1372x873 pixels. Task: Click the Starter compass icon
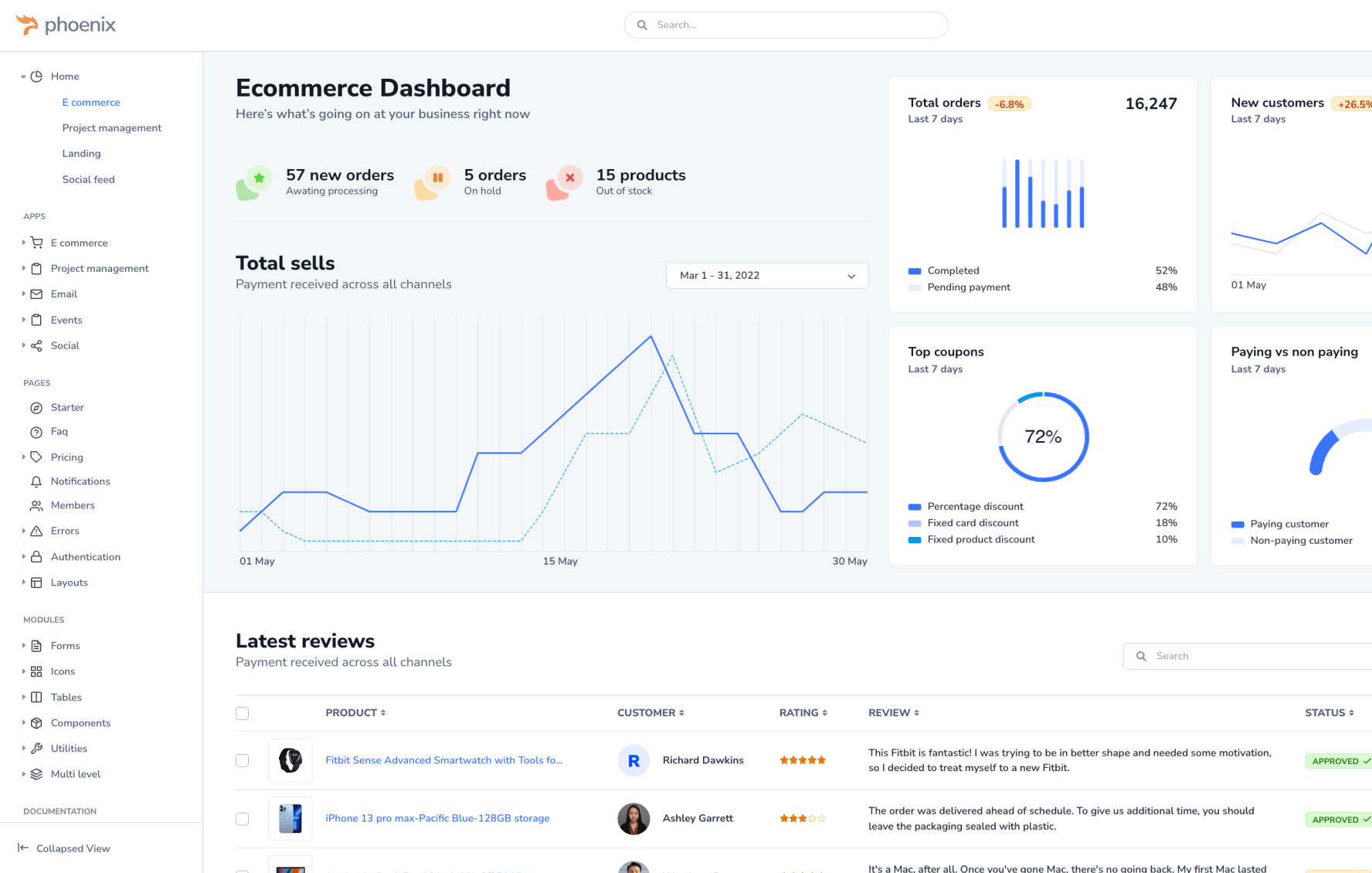[x=36, y=408]
